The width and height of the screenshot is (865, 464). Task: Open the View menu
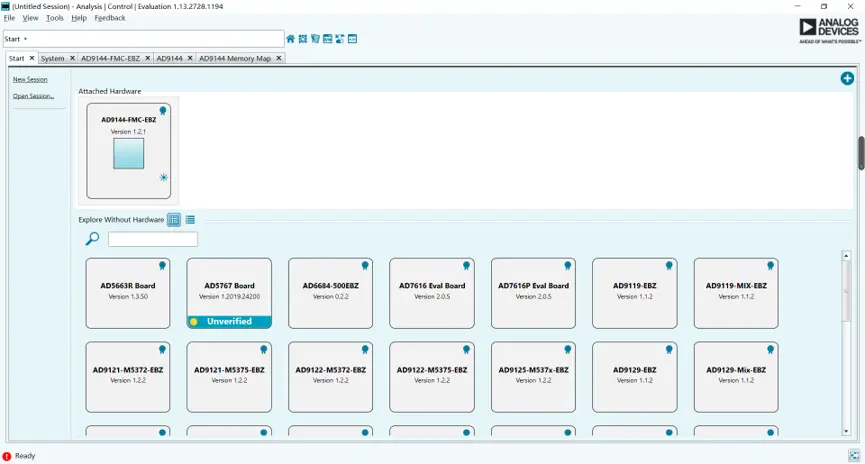[x=30, y=18]
